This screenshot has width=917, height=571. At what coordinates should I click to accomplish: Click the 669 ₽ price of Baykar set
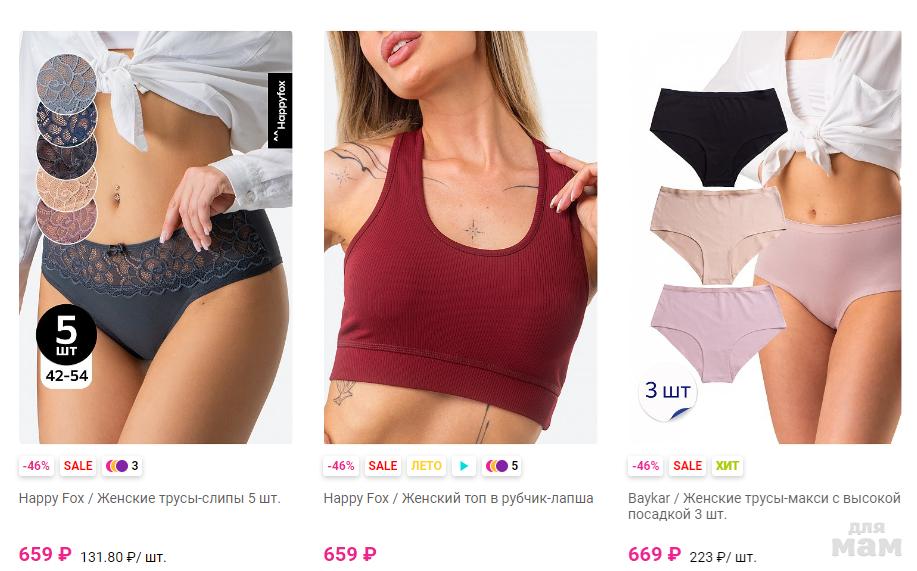(654, 553)
